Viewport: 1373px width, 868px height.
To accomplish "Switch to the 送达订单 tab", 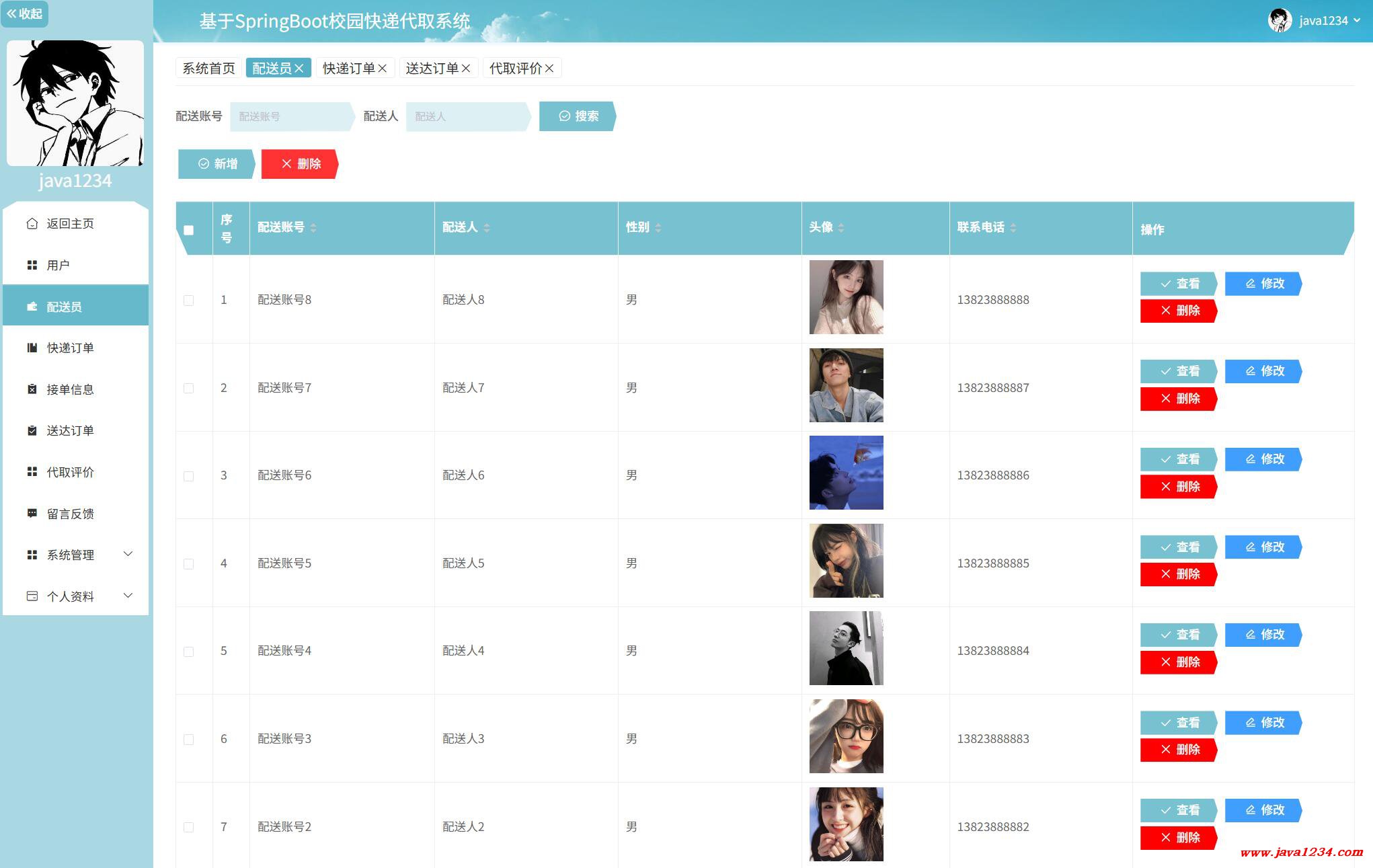I will tap(432, 69).
